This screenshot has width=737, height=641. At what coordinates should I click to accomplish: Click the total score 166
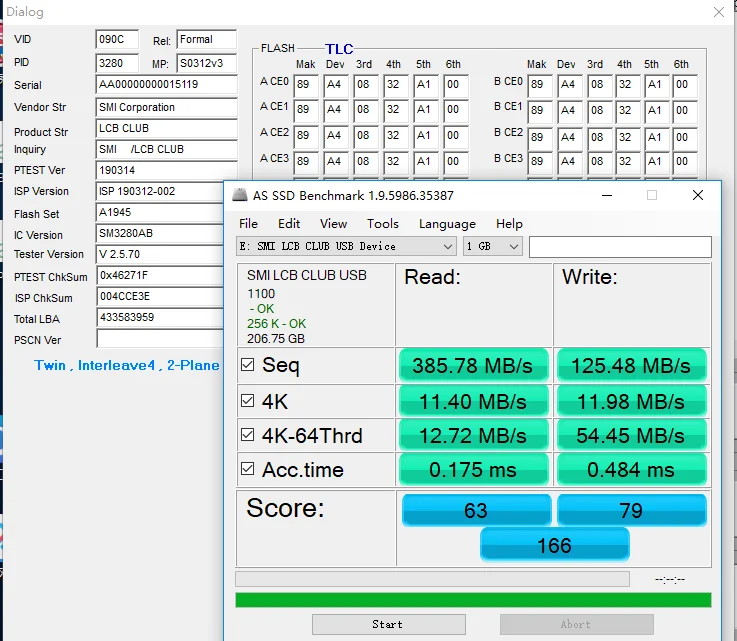[555, 545]
